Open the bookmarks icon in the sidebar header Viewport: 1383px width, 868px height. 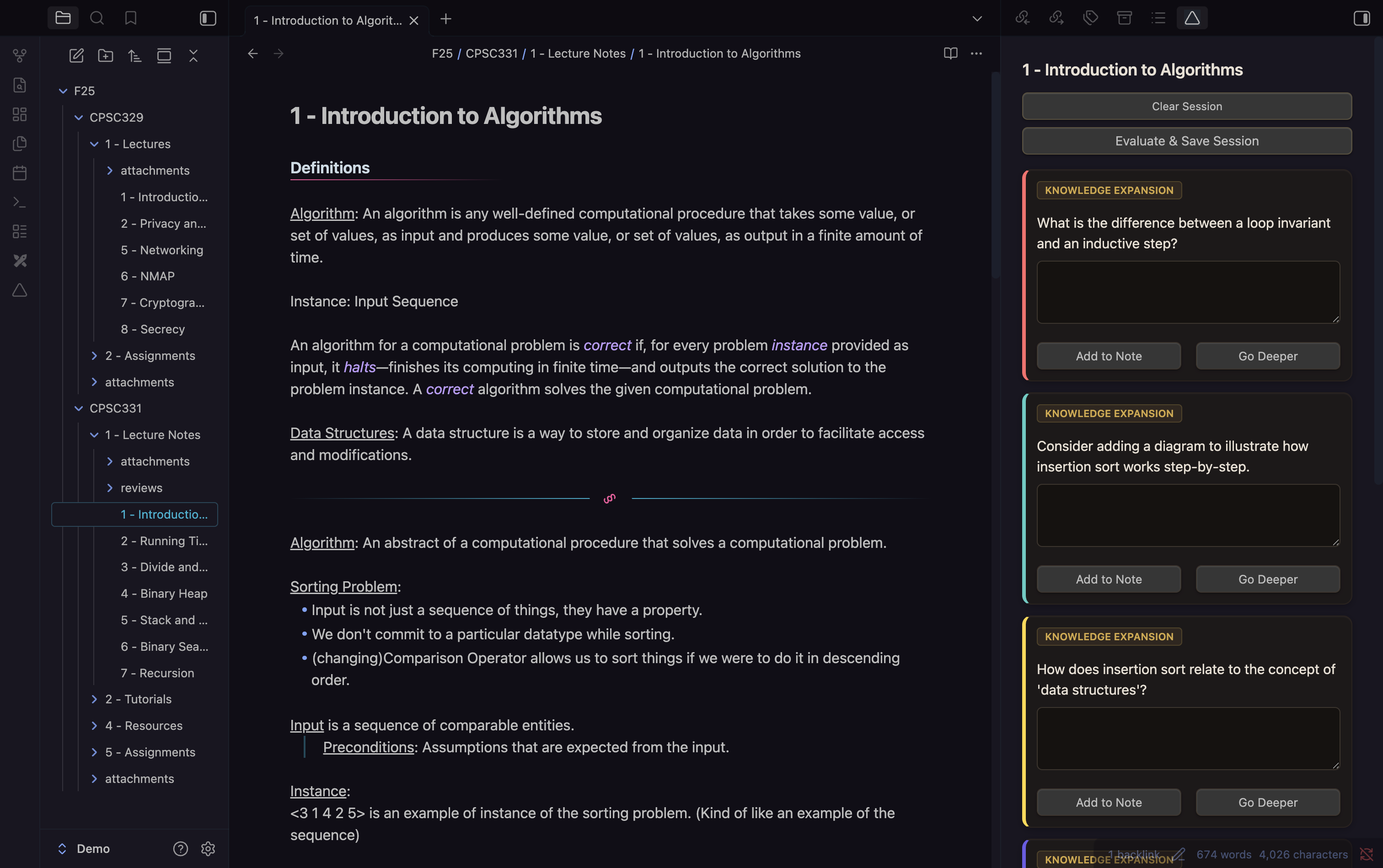point(130,18)
